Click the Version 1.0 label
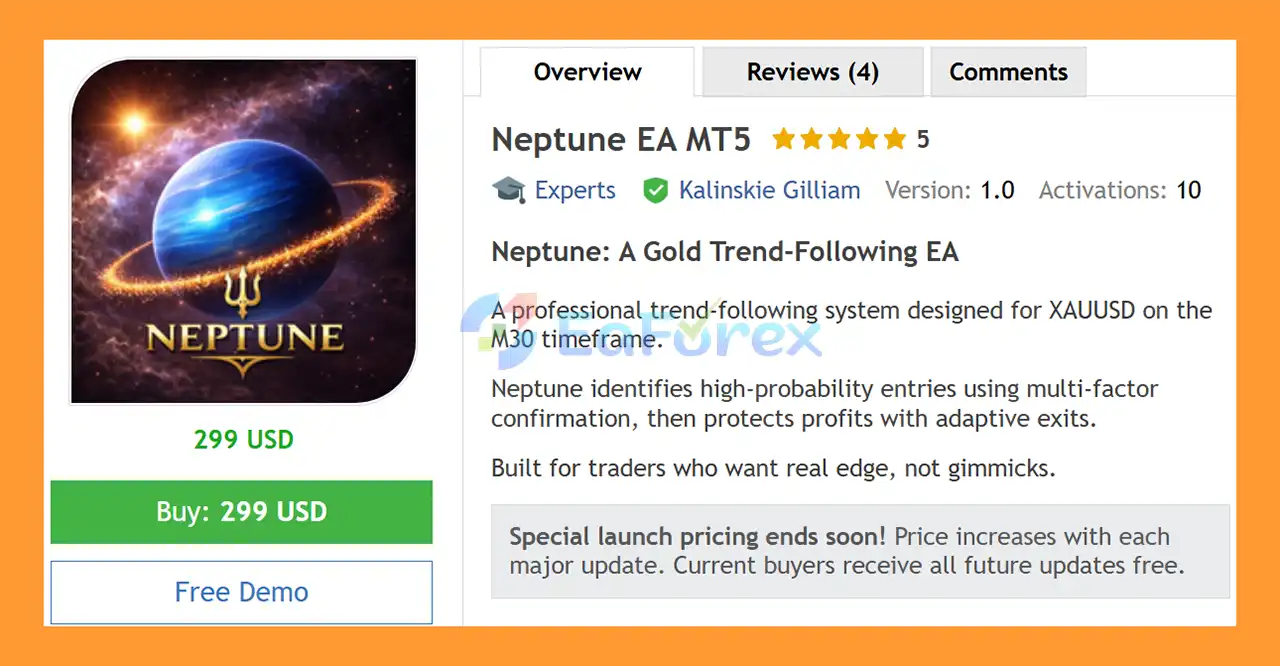This screenshot has height=666, width=1280. point(950,190)
